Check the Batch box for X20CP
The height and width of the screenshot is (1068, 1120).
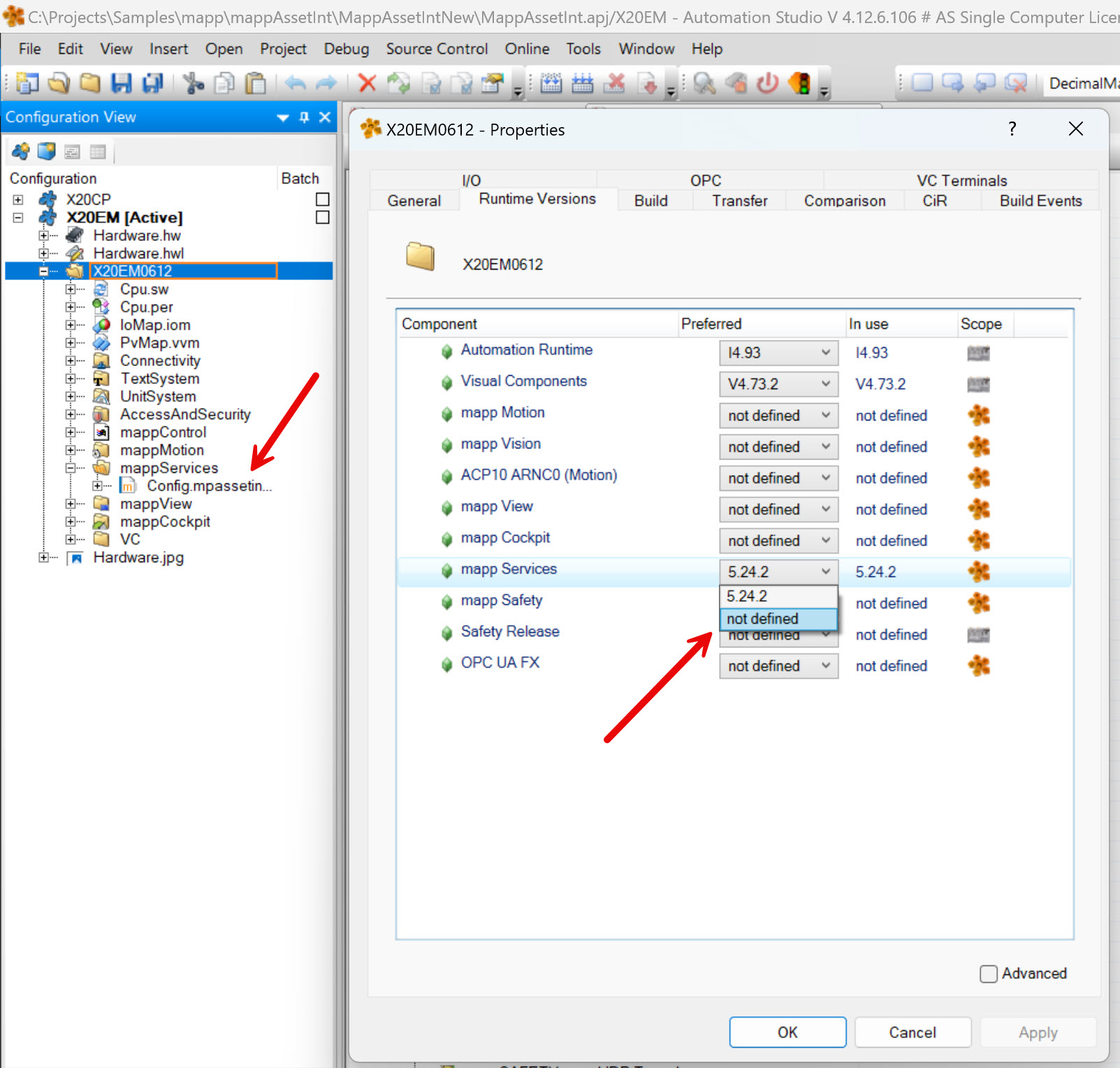[322, 199]
